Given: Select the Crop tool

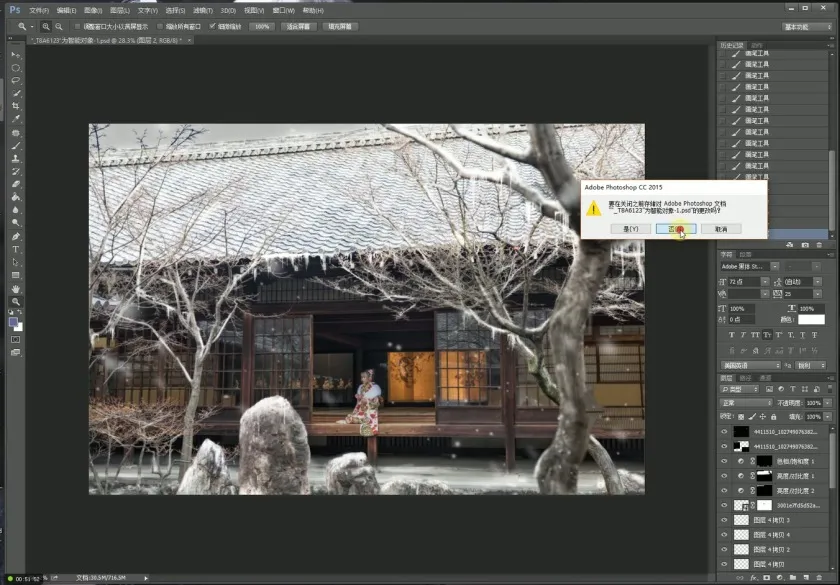Looking at the screenshot, I should pyautogui.click(x=15, y=106).
